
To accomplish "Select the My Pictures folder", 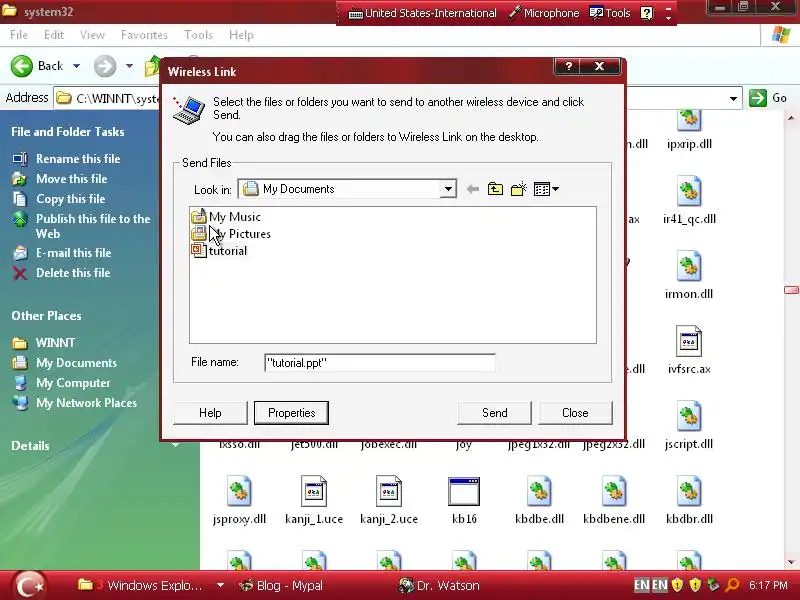I will (x=231, y=234).
